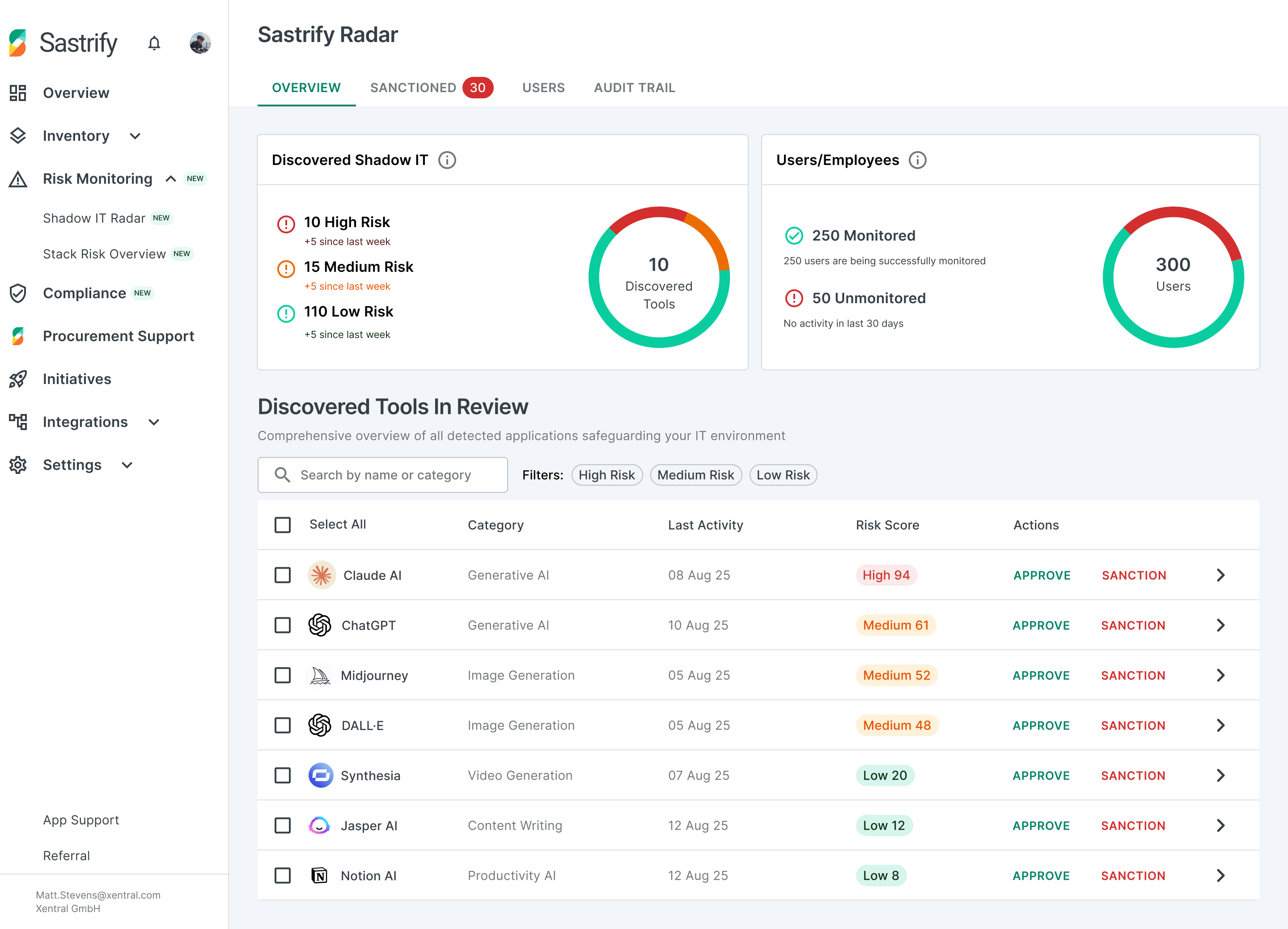This screenshot has height=929, width=1288.
Task: Click the 50 Unmonitored alert icon
Action: click(794, 298)
